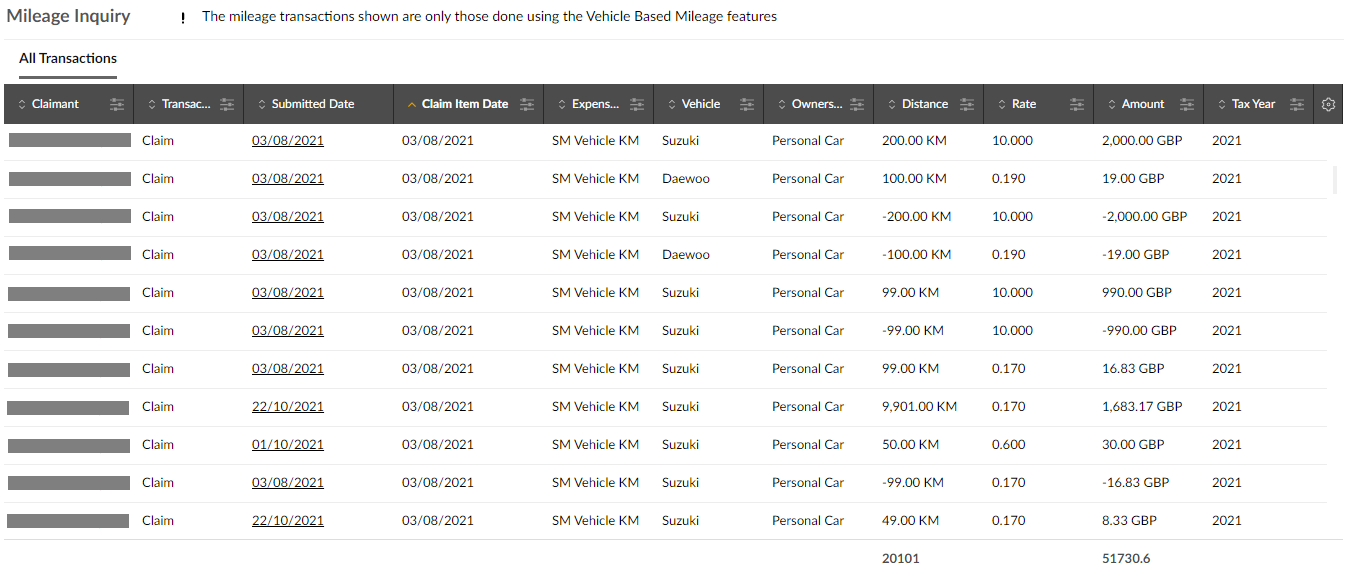
Task: Click the 990.00 GBP amount cell
Action: (x=1137, y=293)
